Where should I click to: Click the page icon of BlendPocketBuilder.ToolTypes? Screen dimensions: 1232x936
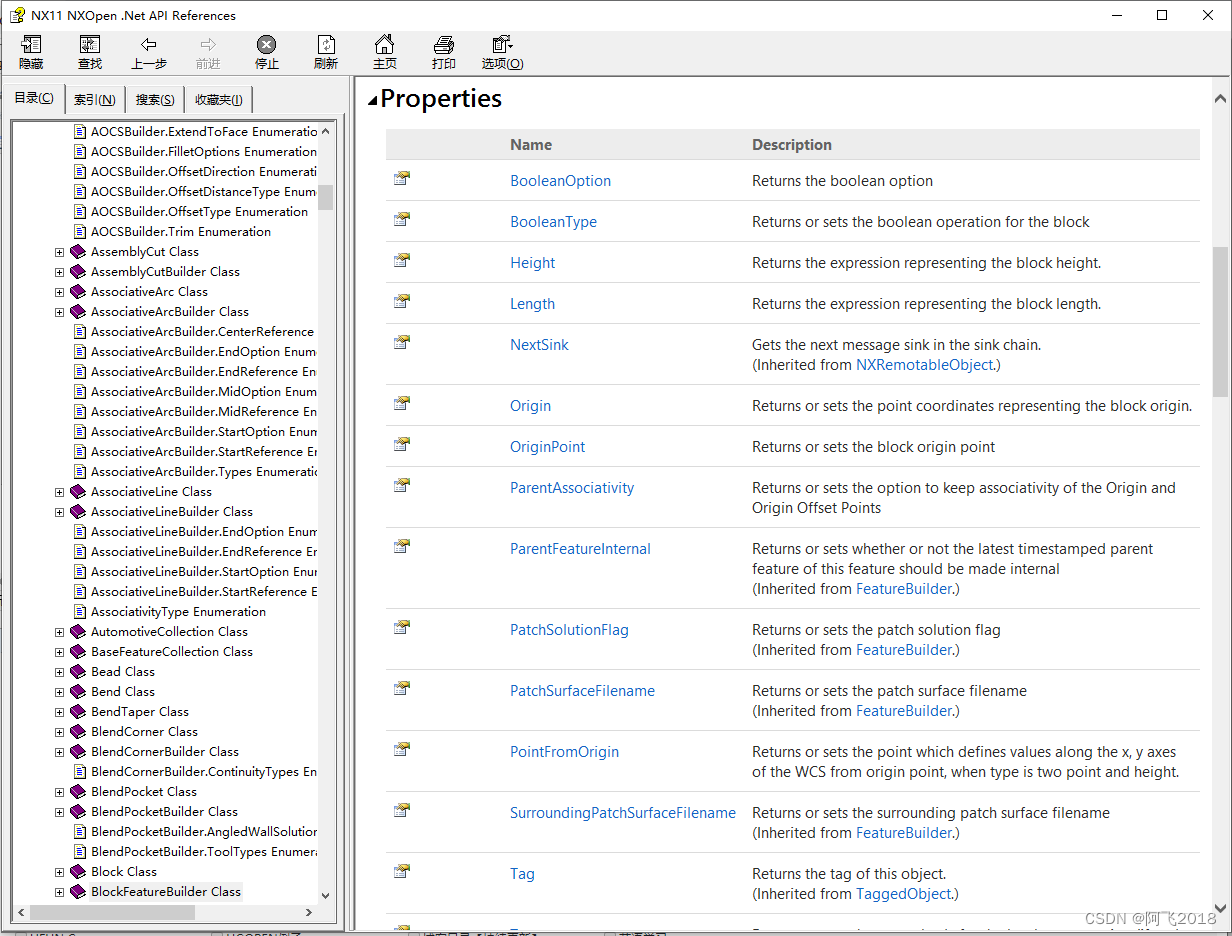coord(80,852)
